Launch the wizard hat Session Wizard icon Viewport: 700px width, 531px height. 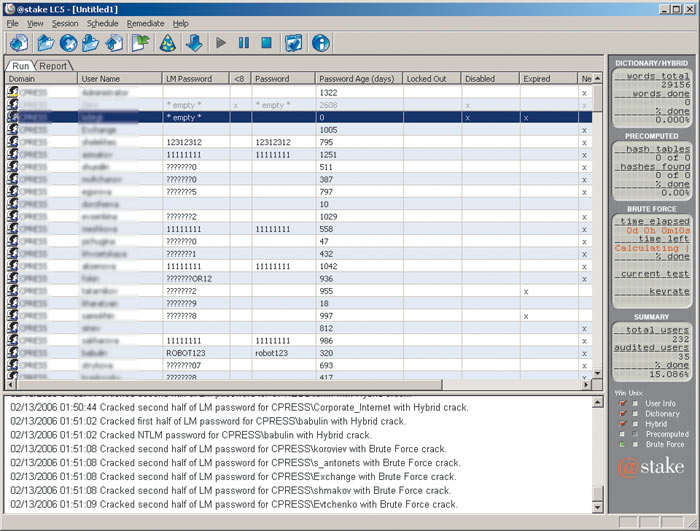167,43
